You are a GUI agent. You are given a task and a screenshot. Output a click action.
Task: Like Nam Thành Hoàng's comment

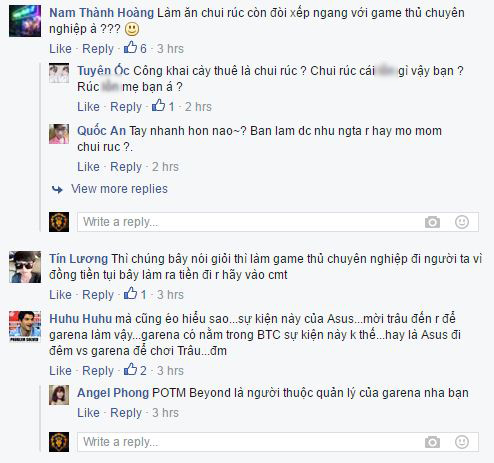(x=60, y=49)
